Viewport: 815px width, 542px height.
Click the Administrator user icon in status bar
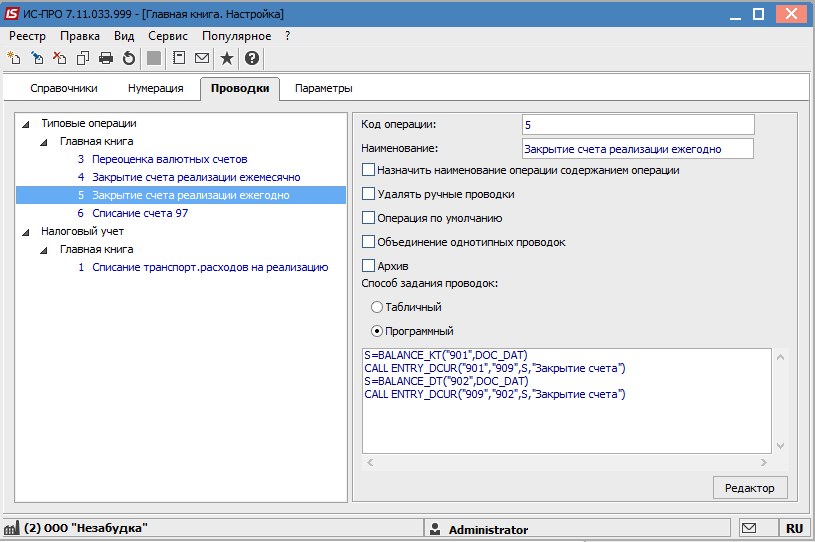click(x=436, y=529)
